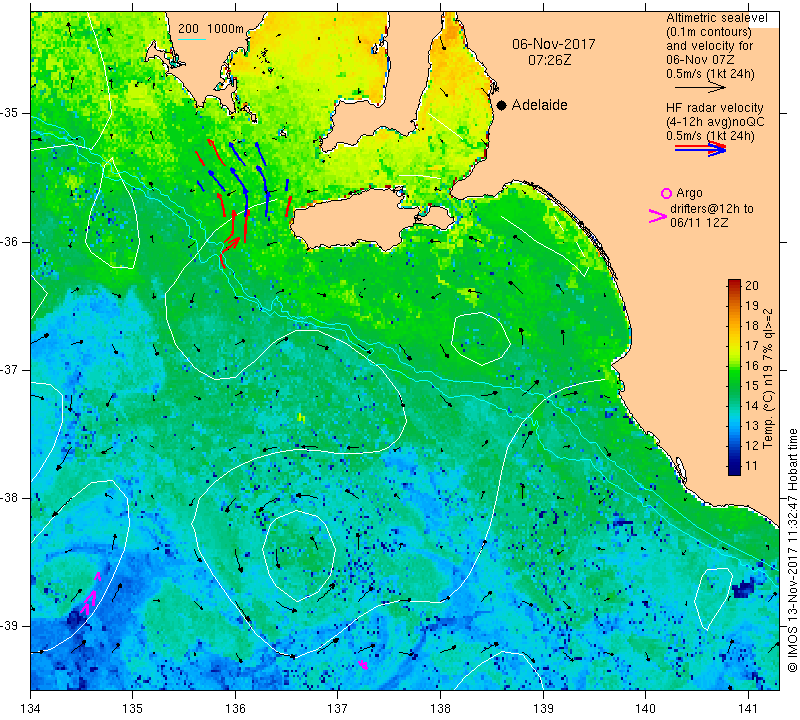Click the 07:26Z time label
The width and height of the screenshot is (800, 720).
[549, 60]
